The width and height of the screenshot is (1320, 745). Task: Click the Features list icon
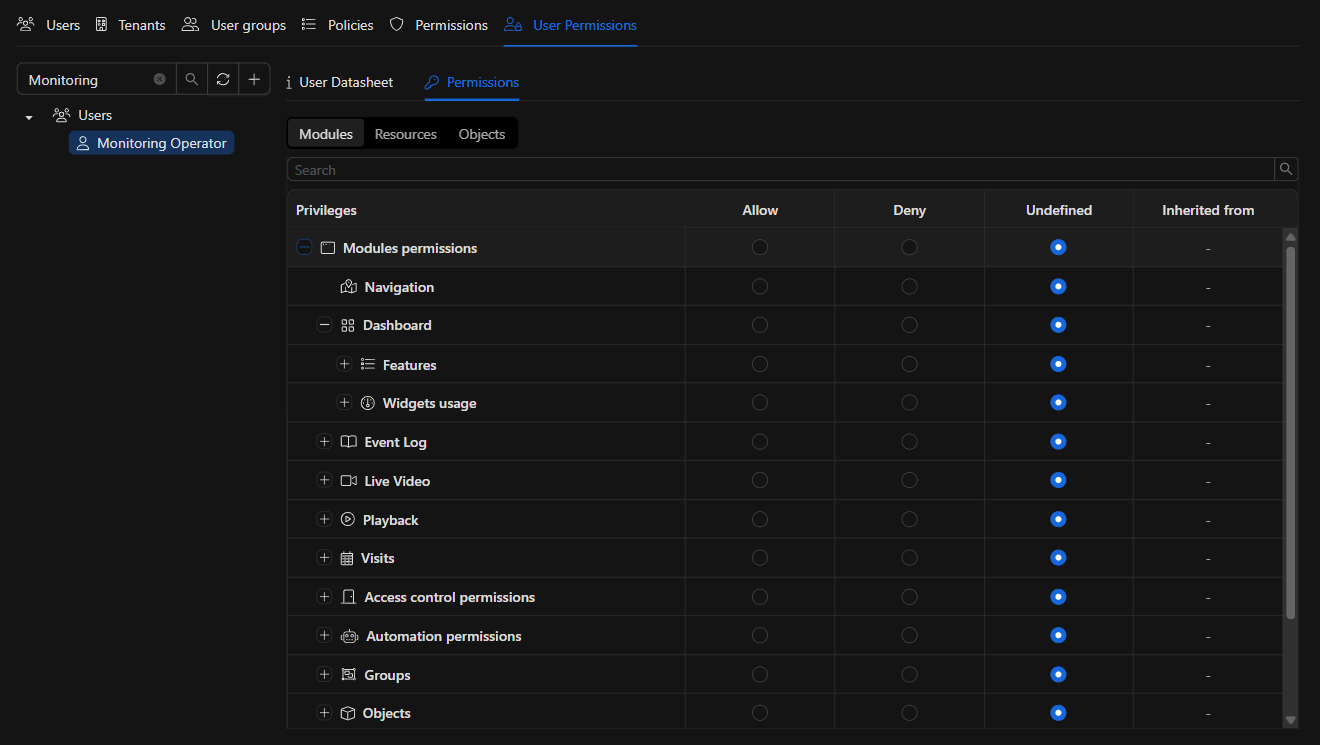pos(368,364)
